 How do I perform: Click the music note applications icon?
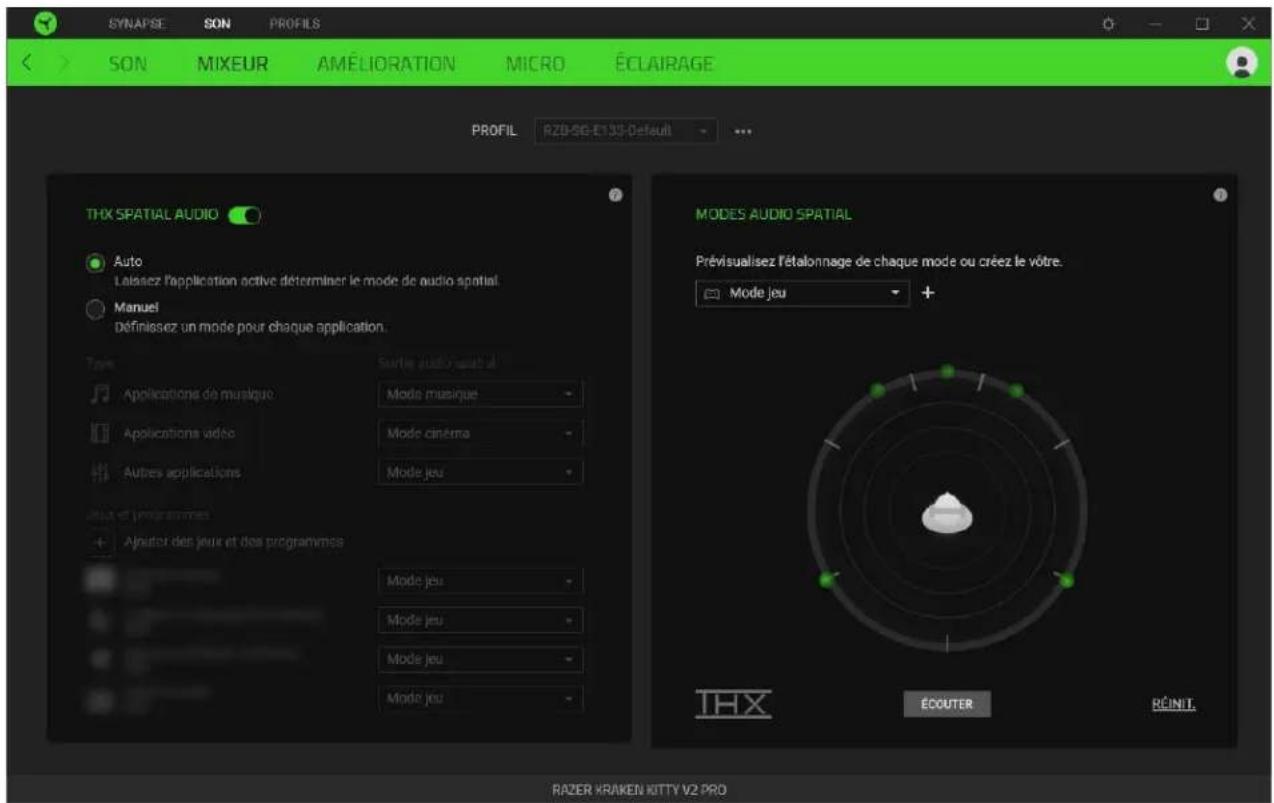100,394
